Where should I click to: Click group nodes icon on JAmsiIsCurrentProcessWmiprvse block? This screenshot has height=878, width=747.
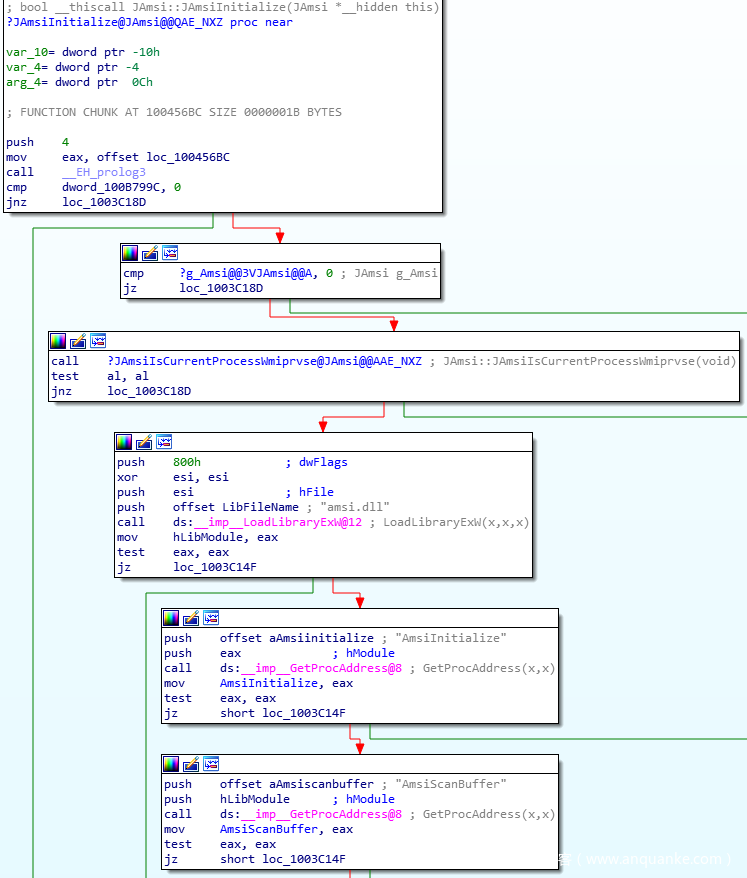pos(98,341)
